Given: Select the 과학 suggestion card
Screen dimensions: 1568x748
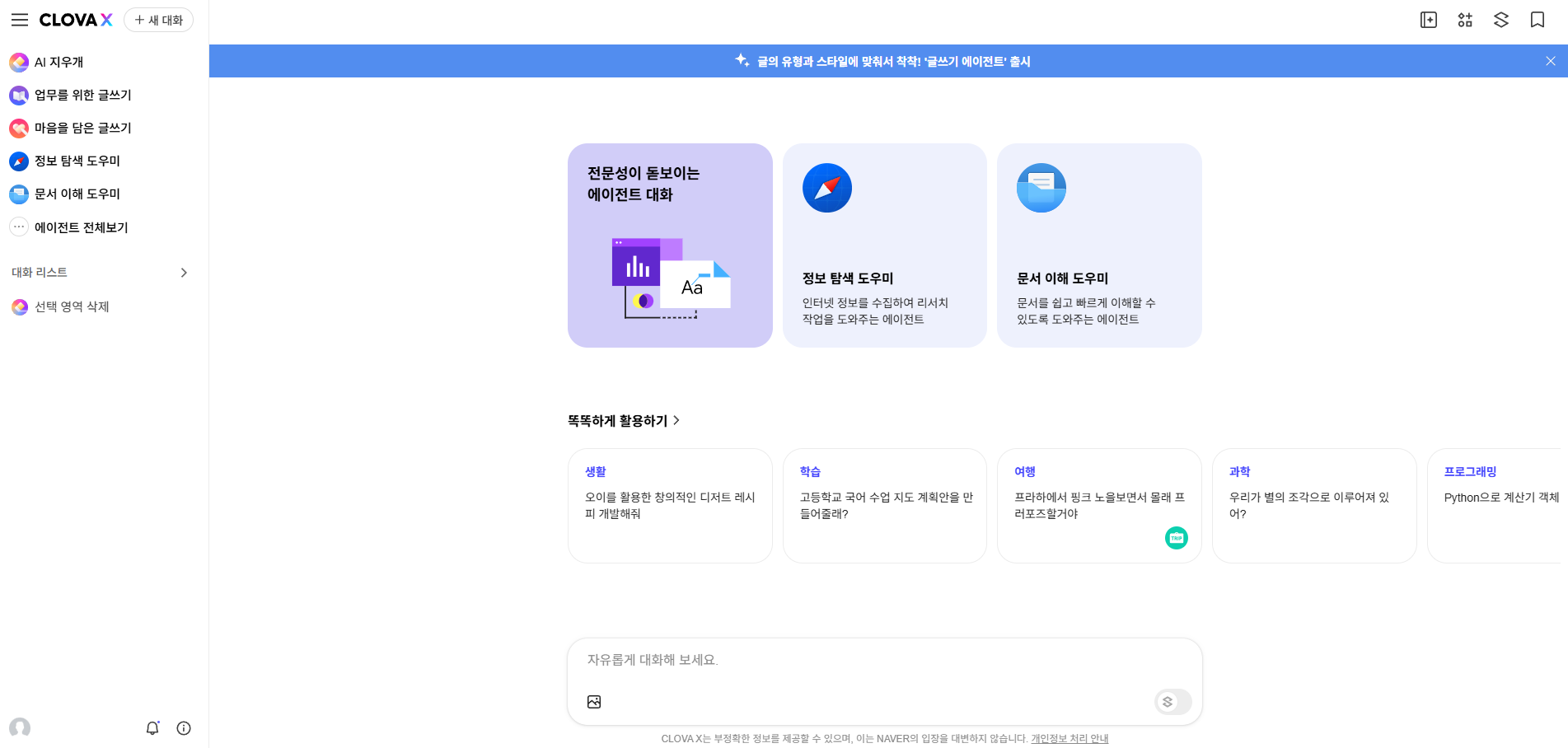Looking at the screenshot, I should [x=1314, y=506].
